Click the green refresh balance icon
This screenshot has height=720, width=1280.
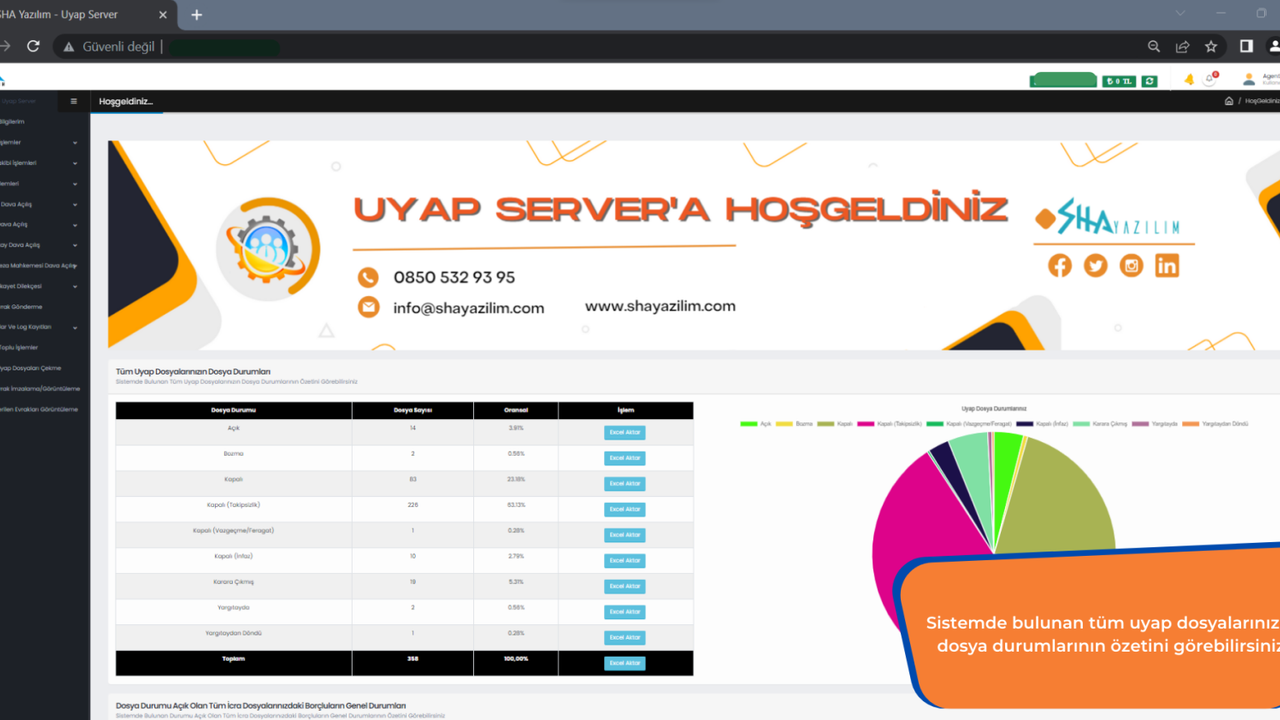pos(1149,81)
